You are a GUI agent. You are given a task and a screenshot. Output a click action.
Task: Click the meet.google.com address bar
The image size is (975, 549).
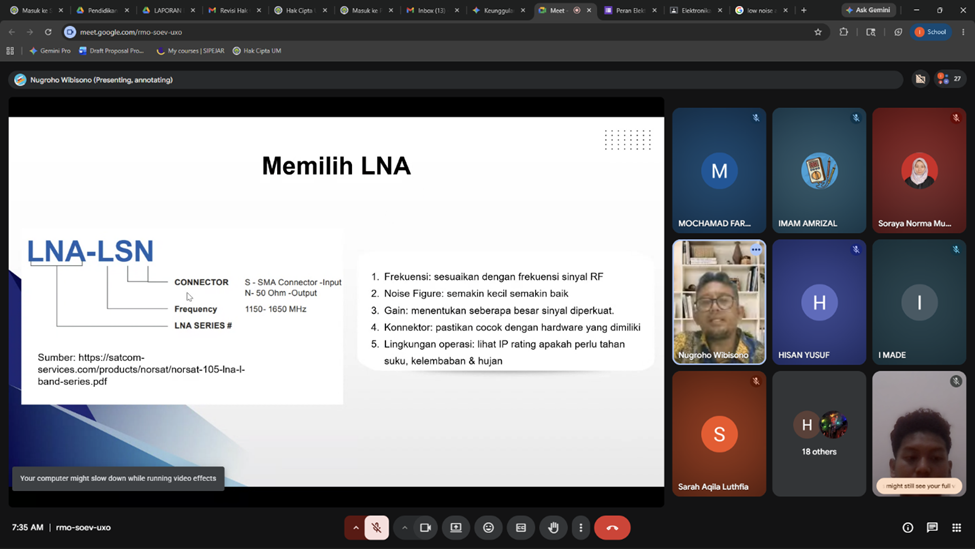435,32
